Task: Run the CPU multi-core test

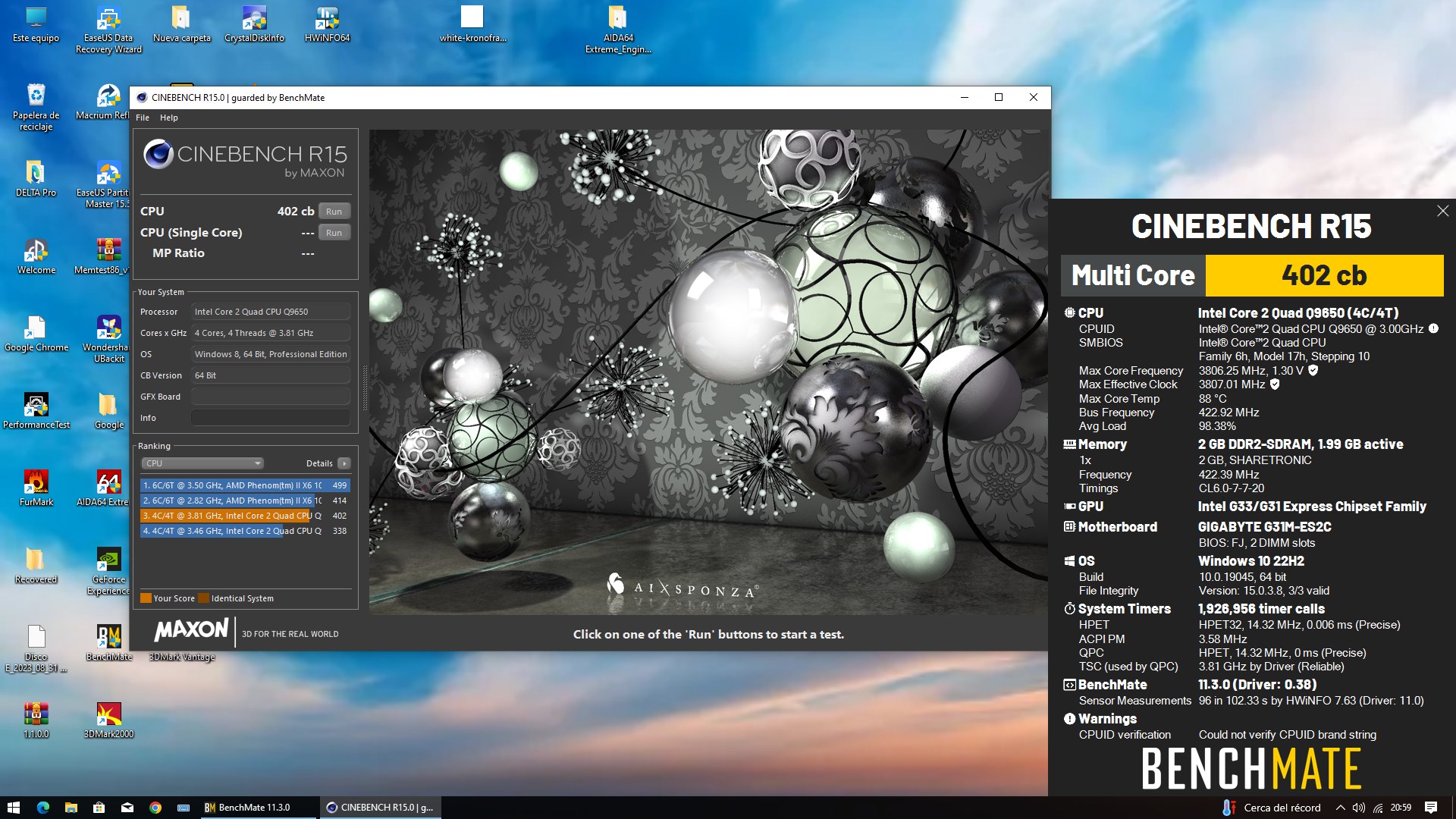Action: coord(334,212)
